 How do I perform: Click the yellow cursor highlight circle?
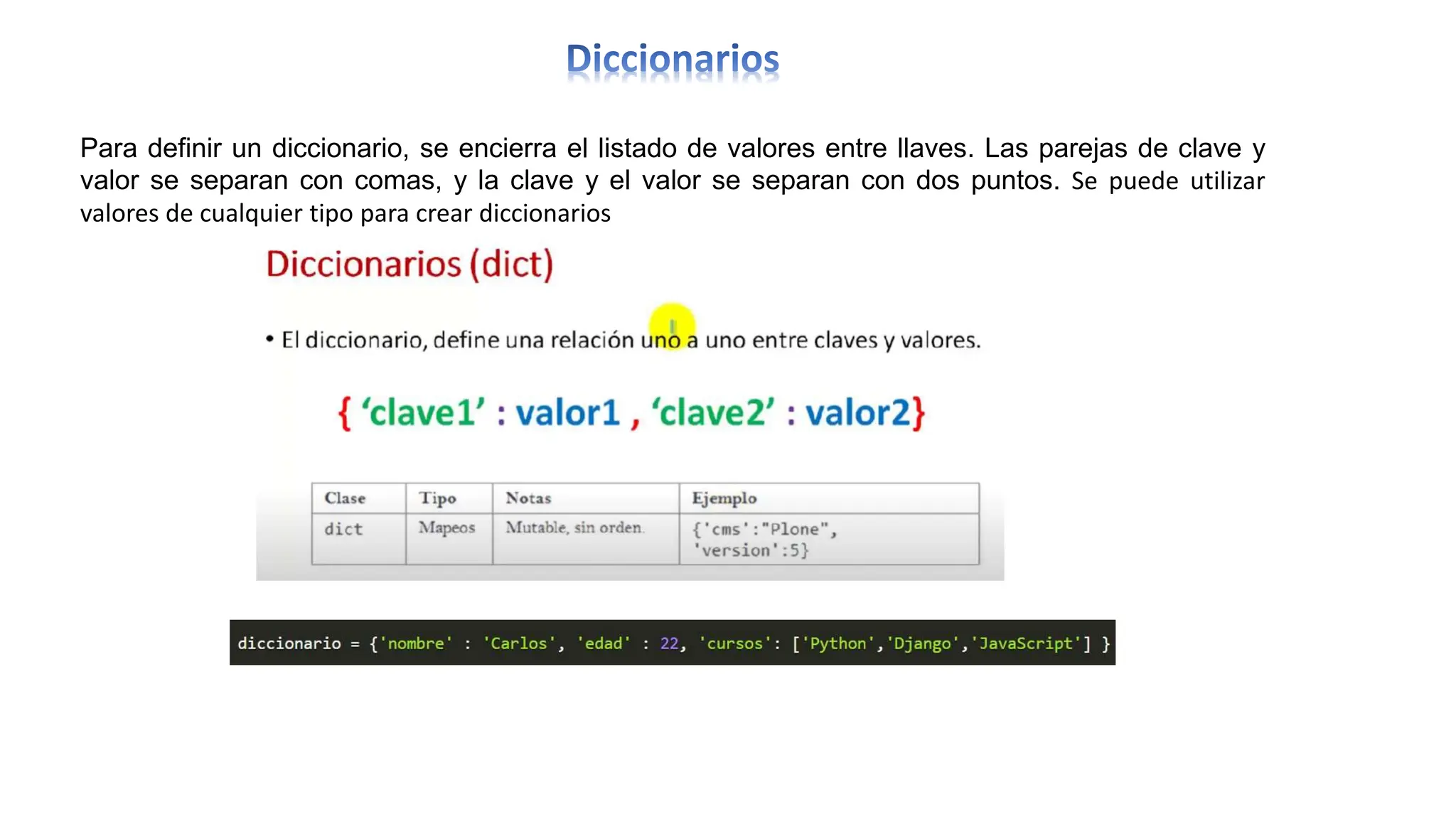672,327
